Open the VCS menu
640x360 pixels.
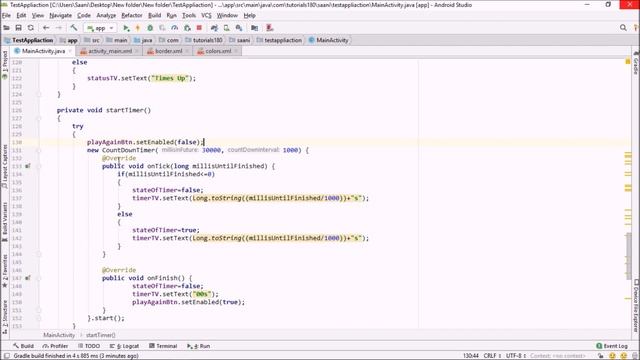[206, 16]
